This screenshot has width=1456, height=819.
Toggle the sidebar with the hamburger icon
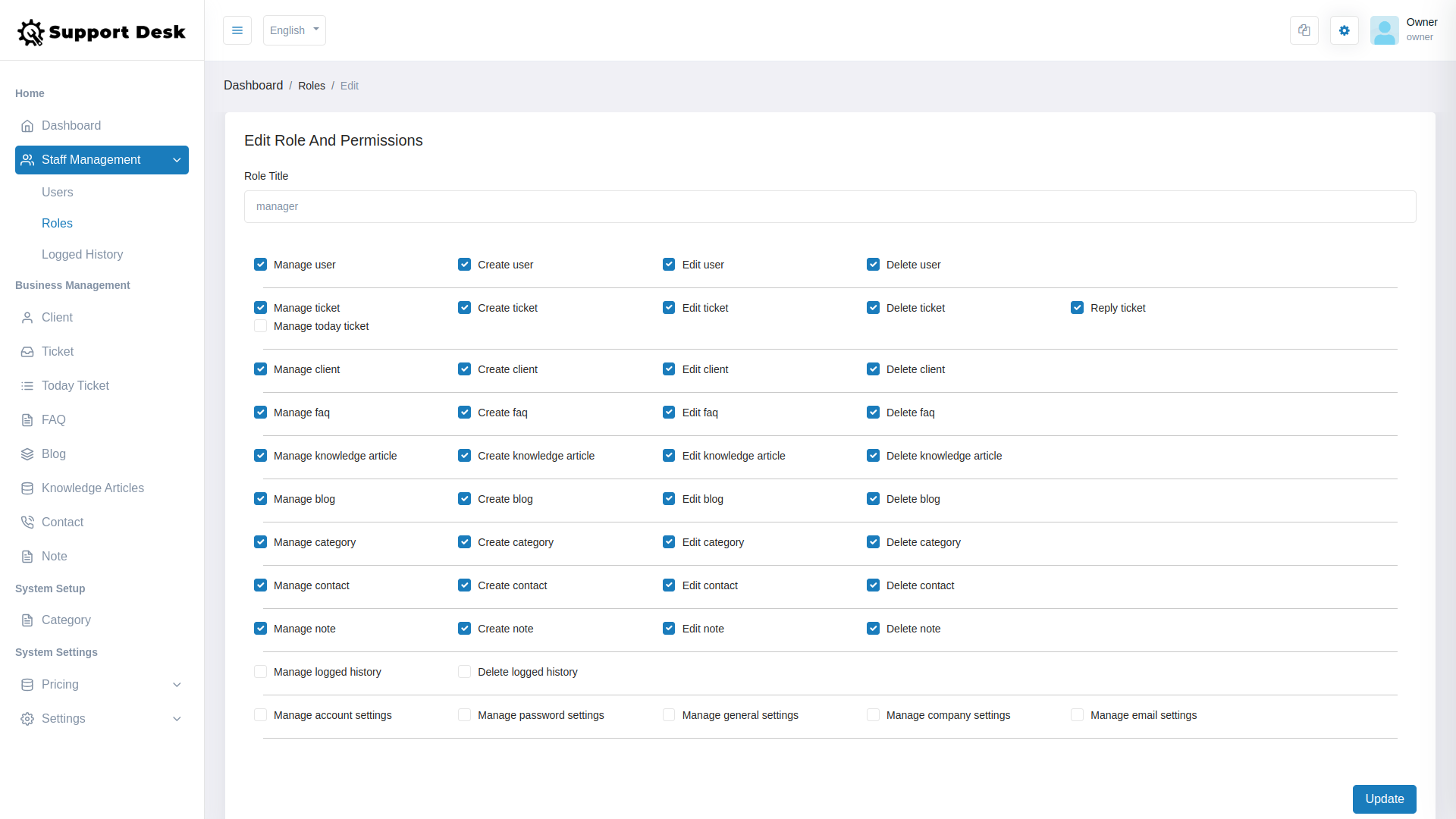click(x=237, y=30)
